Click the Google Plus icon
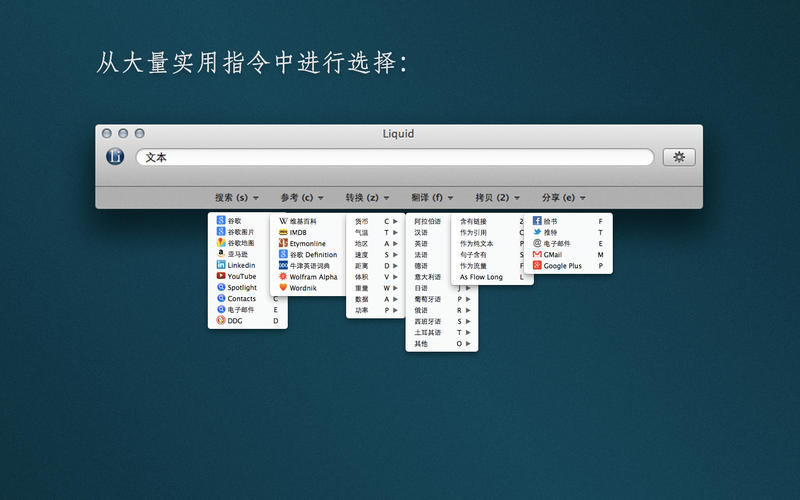This screenshot has width=800, height=500. click(x=537, y=265)
